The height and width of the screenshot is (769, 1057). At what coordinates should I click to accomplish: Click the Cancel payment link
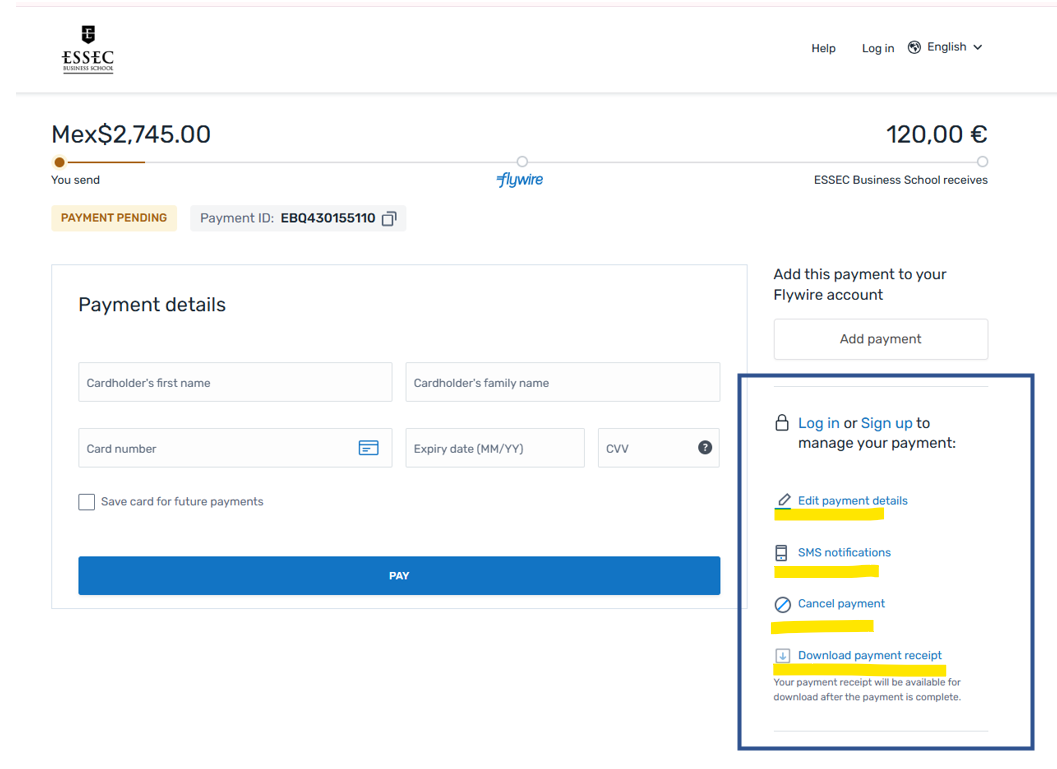click(841, 604)
